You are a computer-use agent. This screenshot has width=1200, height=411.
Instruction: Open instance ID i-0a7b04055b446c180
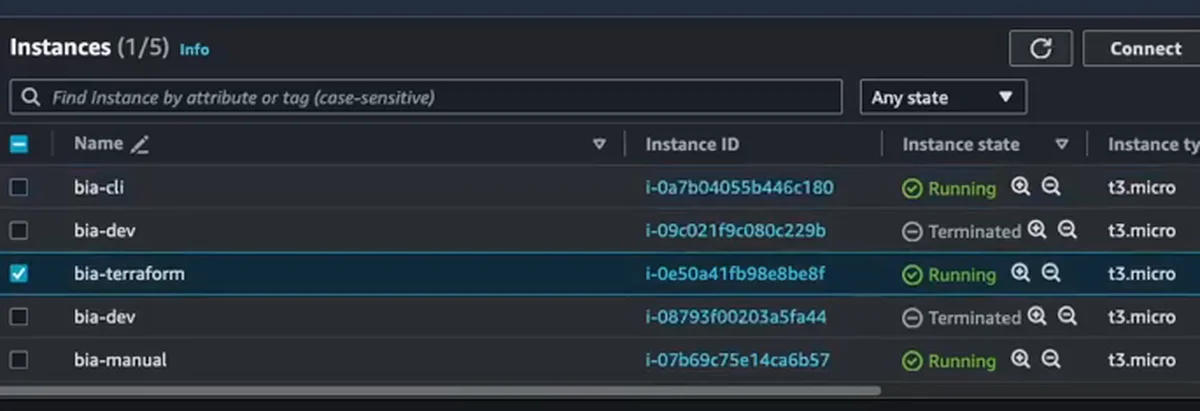[739, 187]
